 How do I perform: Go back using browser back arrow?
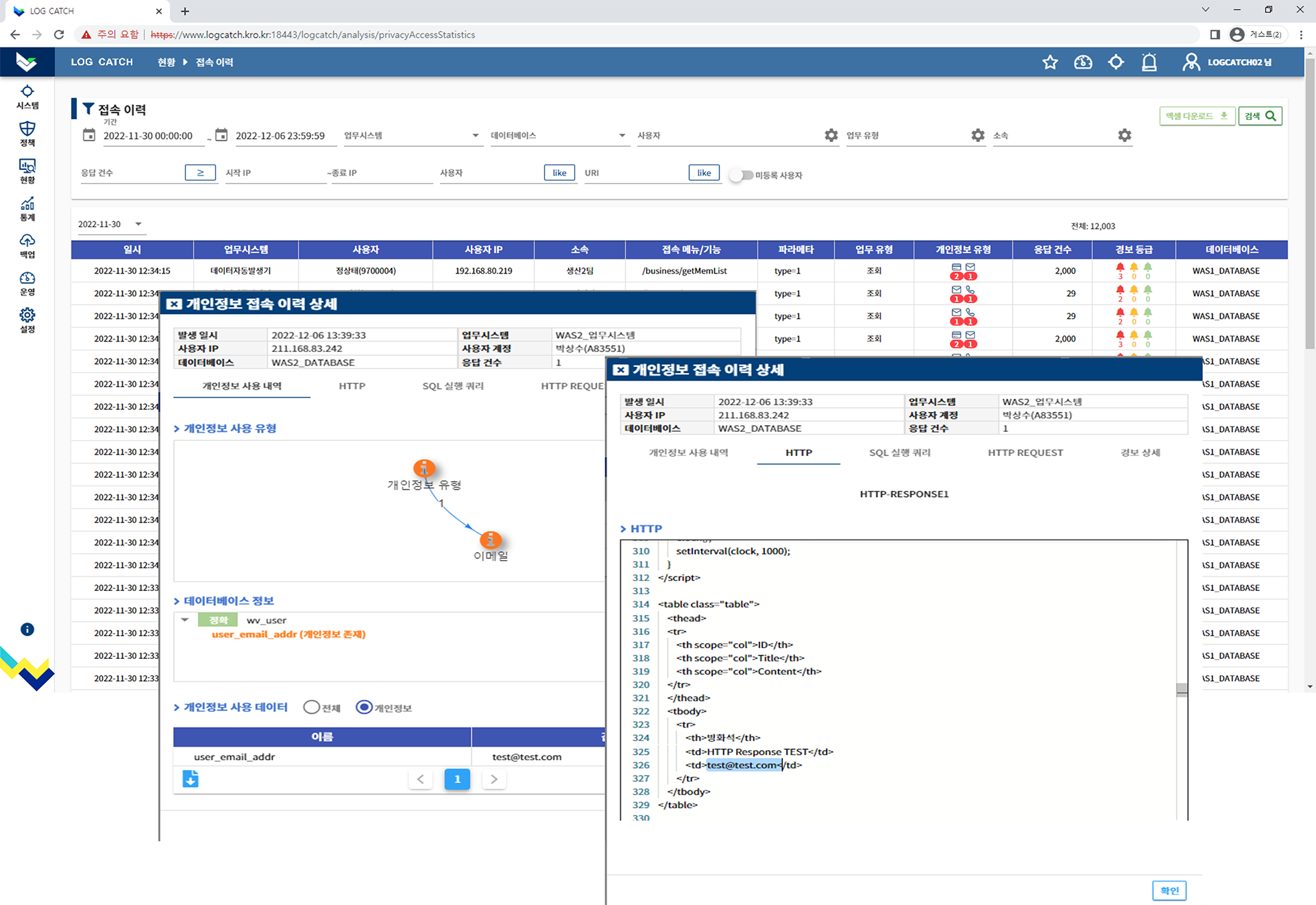(15, 34)
